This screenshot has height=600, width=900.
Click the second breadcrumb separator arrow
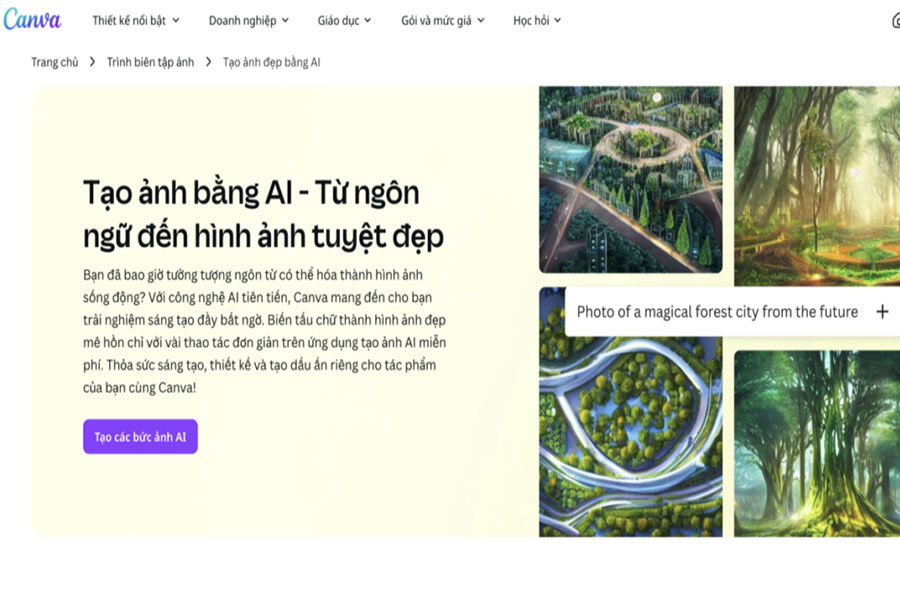point(208,61)
